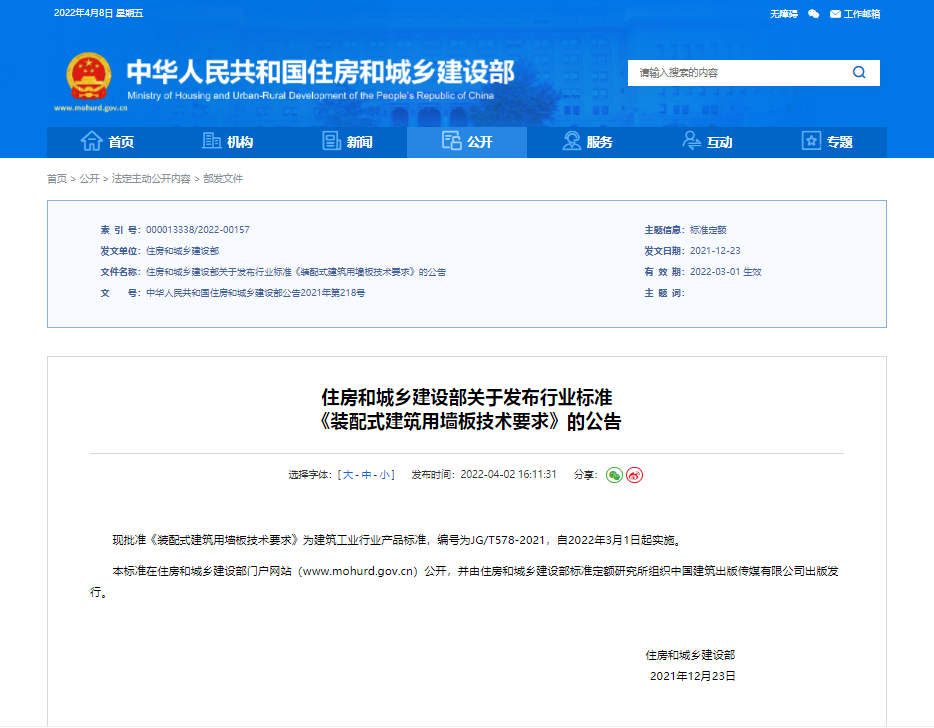Click the 无障碍 accessibility link
Viewport: 934px width, 728px height.
click(783, 14)
